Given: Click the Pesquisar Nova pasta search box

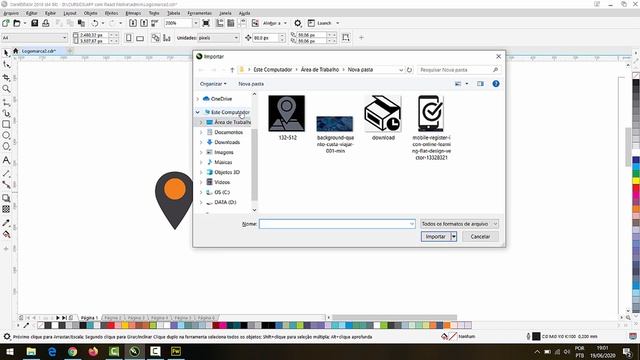Looking at the screenshot, I should (x=459, y=70).
